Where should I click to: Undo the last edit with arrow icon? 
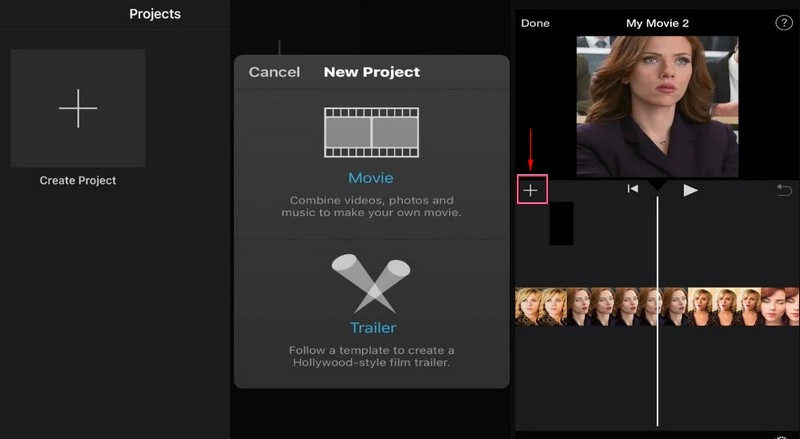[x=784, y=190]
